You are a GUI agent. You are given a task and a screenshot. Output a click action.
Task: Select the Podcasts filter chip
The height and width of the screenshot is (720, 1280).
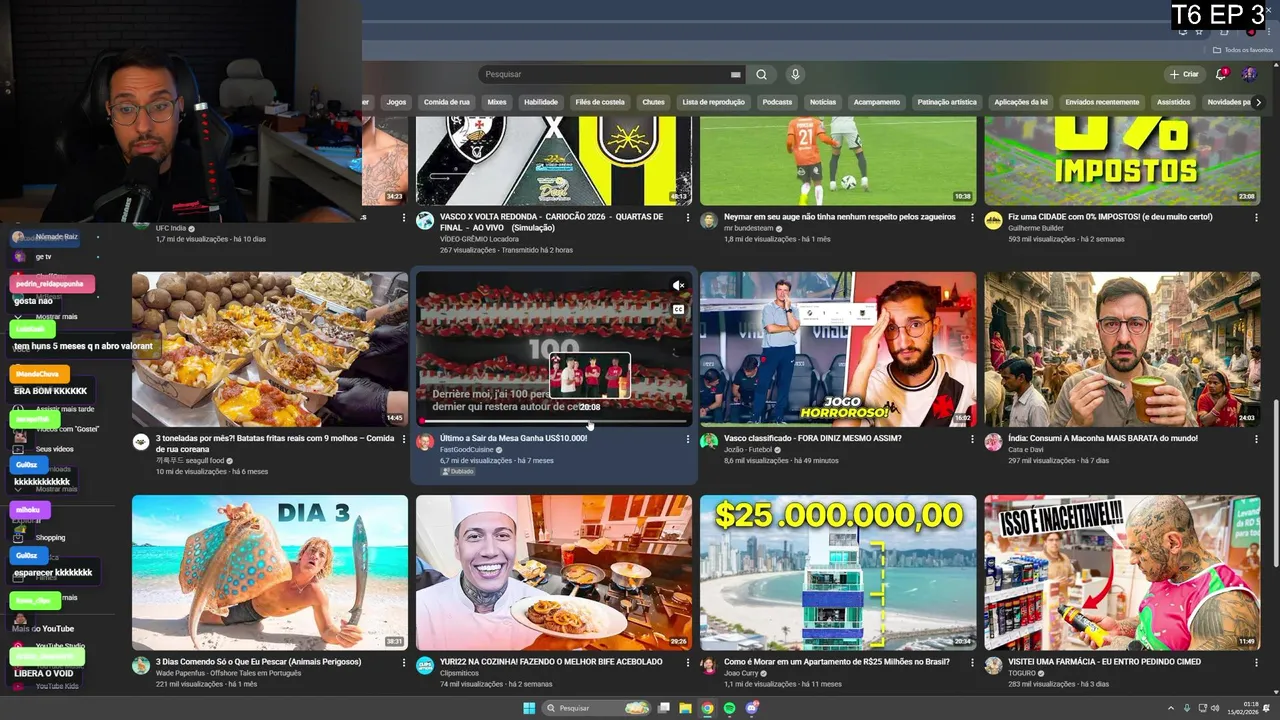777,102
